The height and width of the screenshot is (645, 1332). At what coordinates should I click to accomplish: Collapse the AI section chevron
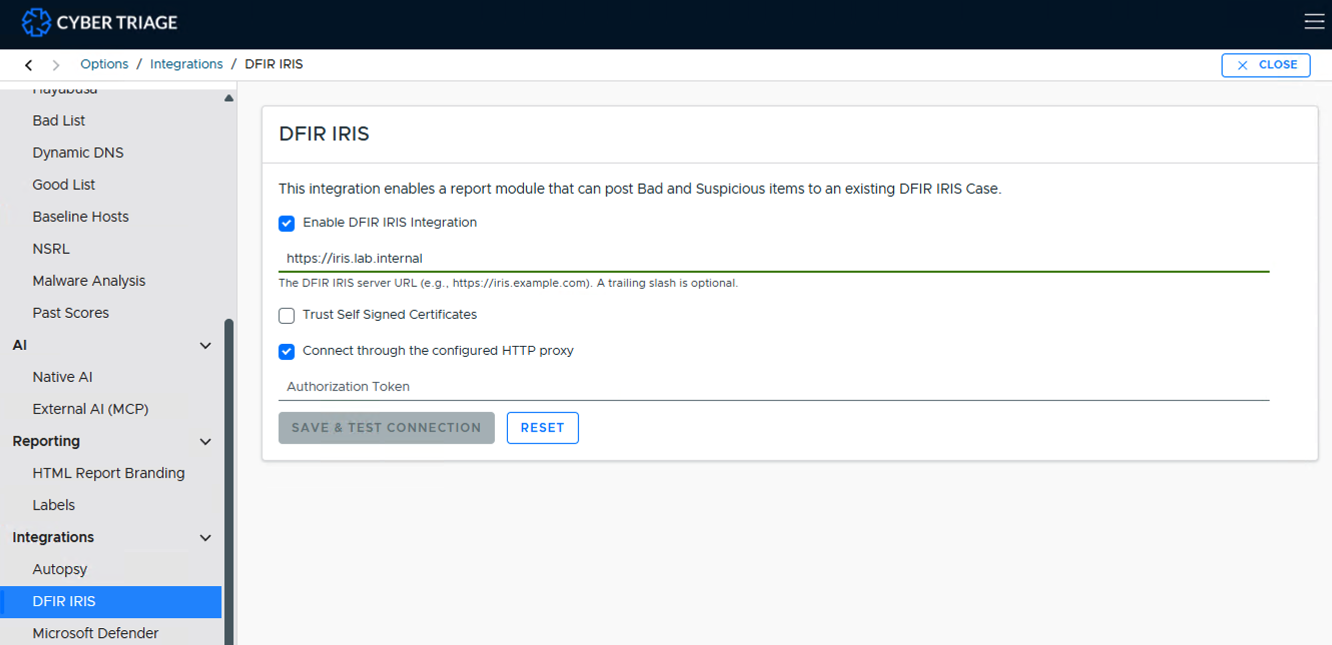point(206,345)
